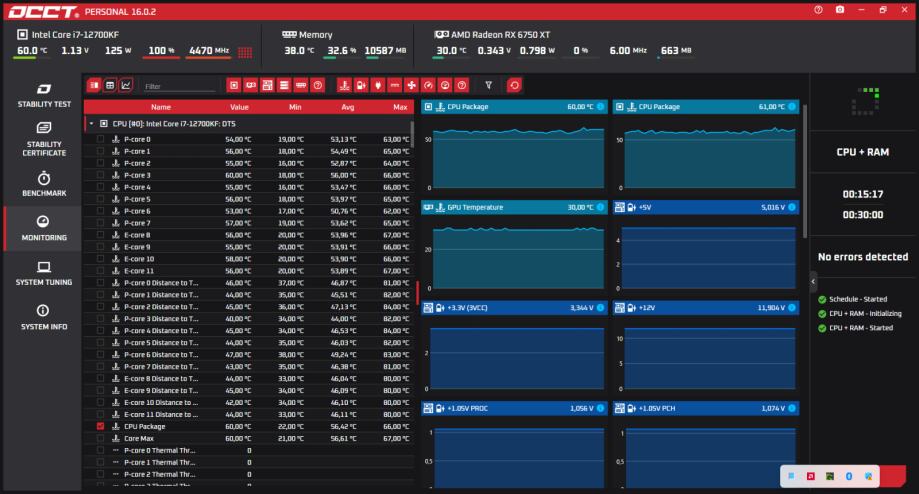Switch to table and graph split view
919x494 pixels.
94,86
